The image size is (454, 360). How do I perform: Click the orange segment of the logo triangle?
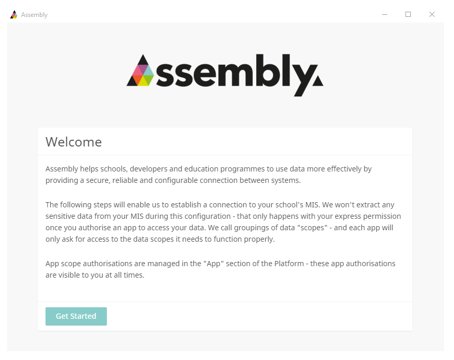click(x=137, y=80)
